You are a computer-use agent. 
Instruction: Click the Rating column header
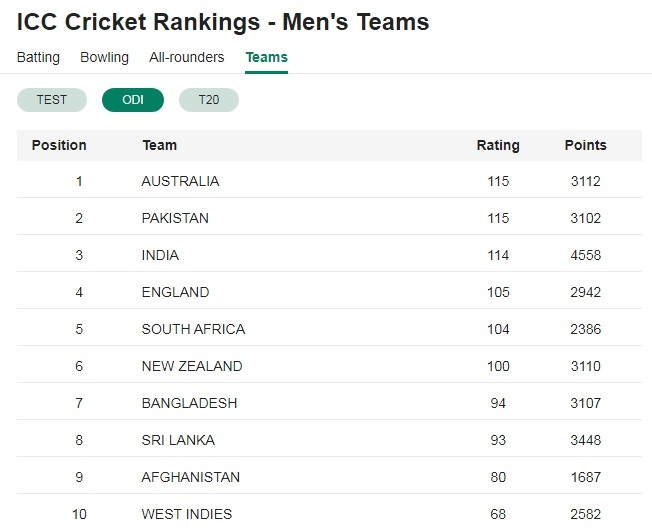(498, 145)
